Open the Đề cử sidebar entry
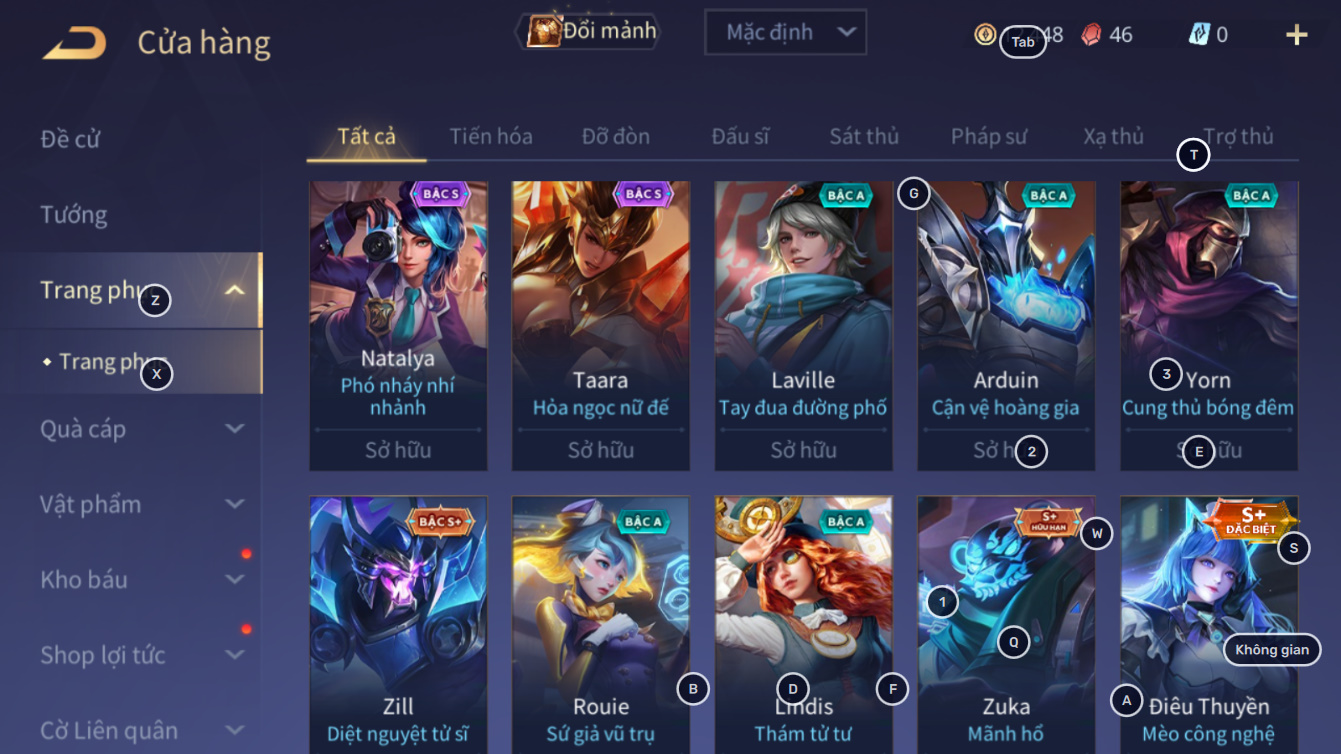The width and height of the screenshot is (1341, 754). [x=70, y=138]
